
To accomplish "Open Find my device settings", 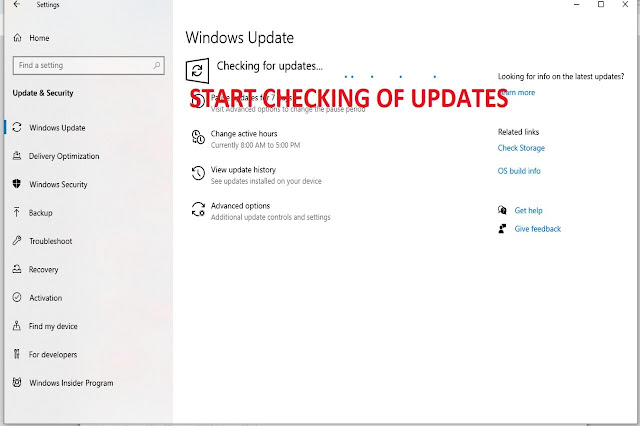I will coord(53,326).
